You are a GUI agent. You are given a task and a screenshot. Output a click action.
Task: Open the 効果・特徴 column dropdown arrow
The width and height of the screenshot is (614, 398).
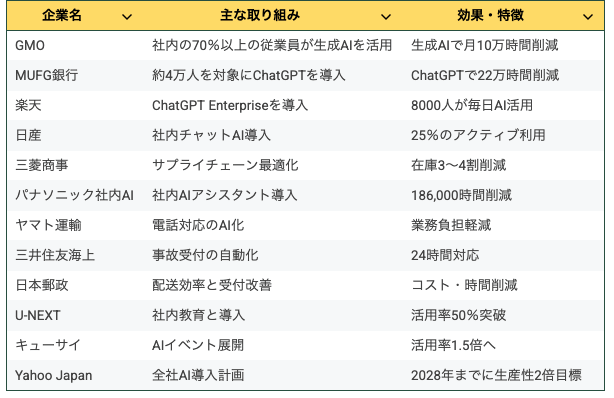[587, 17]
